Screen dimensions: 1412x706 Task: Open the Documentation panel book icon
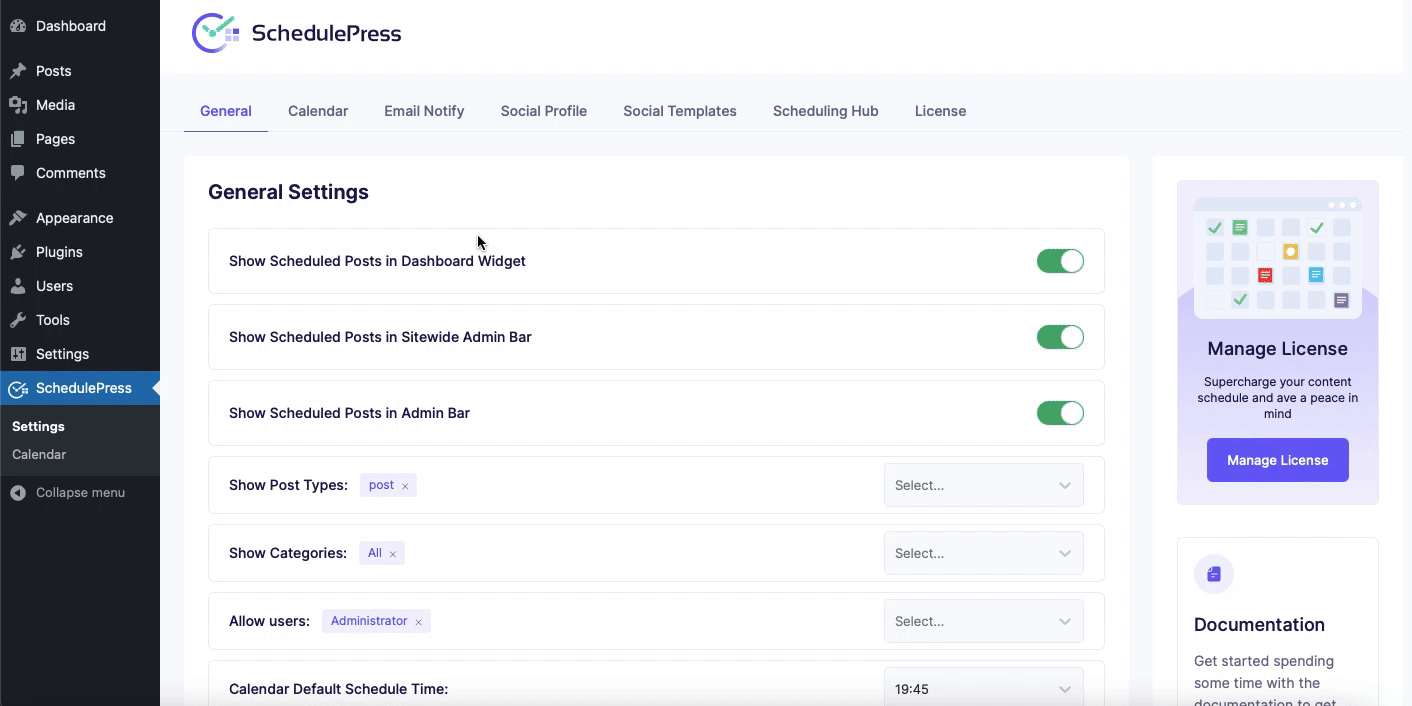point(1214,573)
